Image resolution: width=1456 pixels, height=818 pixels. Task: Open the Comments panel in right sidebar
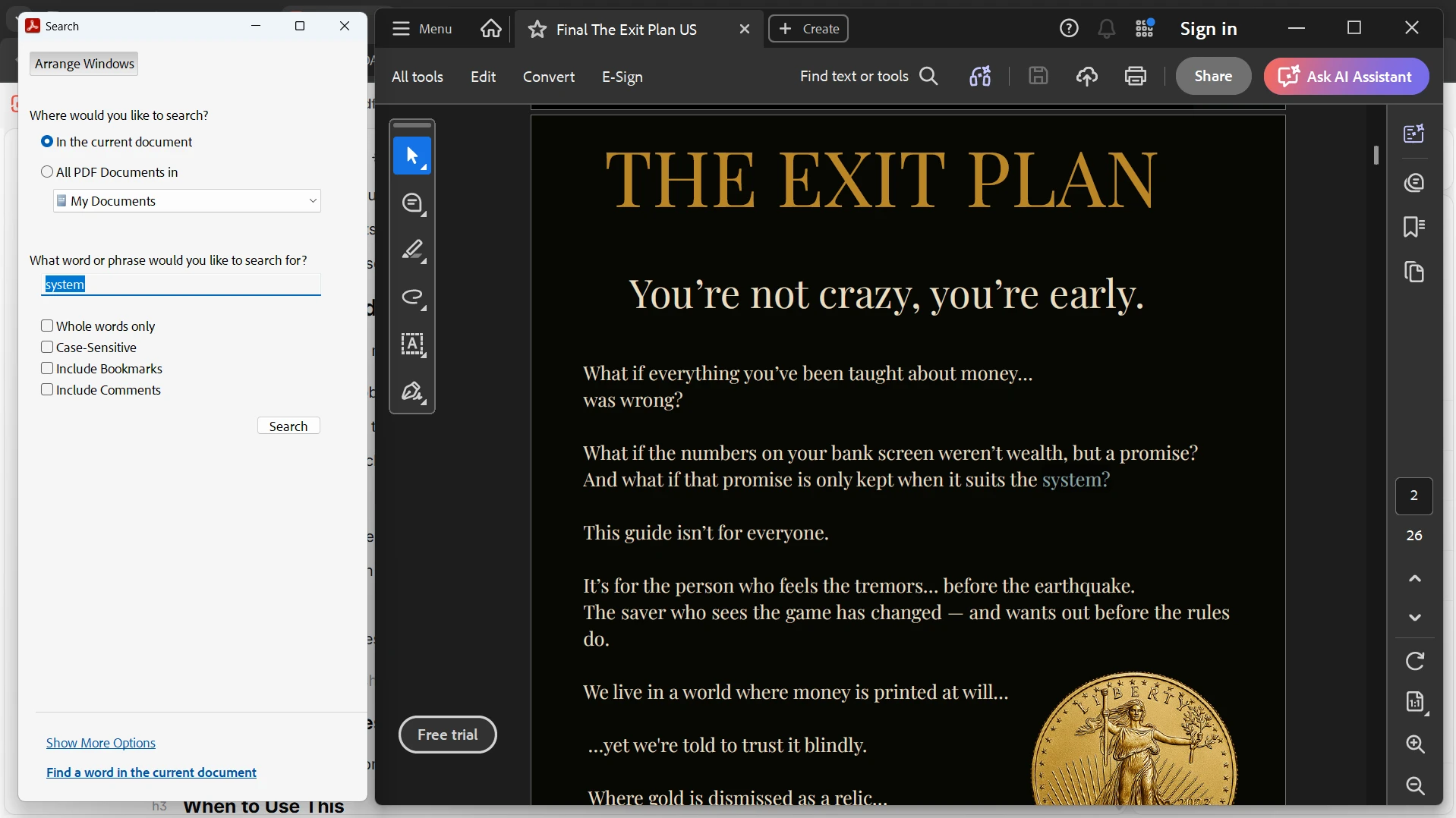tap(1414, 182)
